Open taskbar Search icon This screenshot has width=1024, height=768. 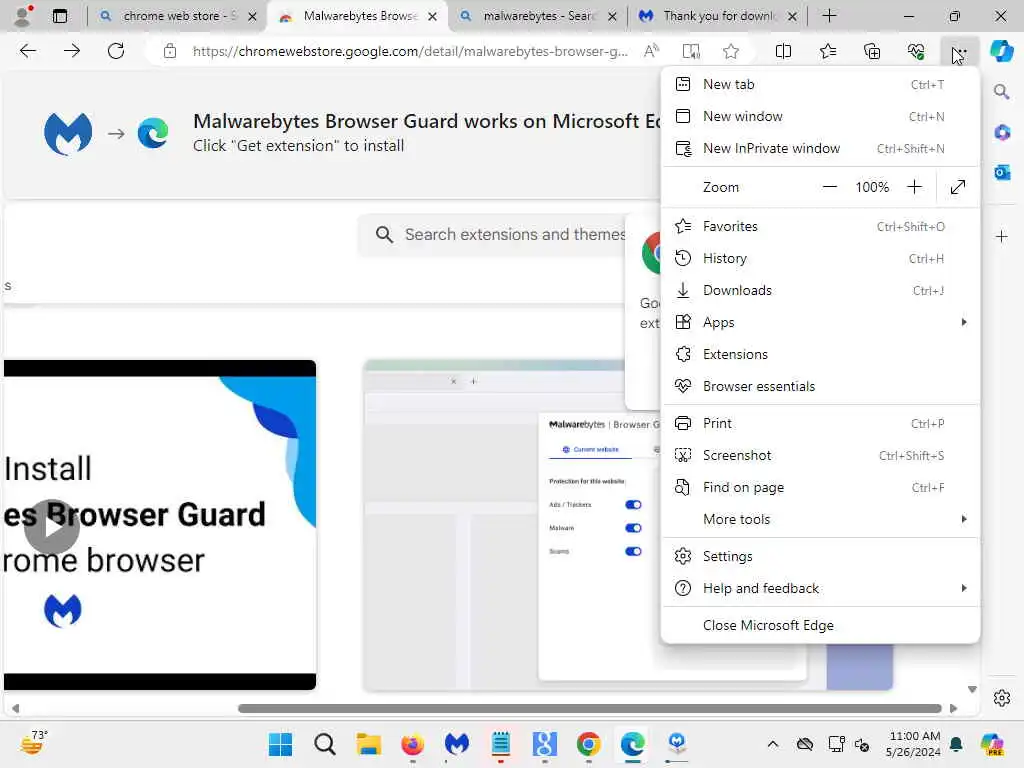tap(325, 744)
